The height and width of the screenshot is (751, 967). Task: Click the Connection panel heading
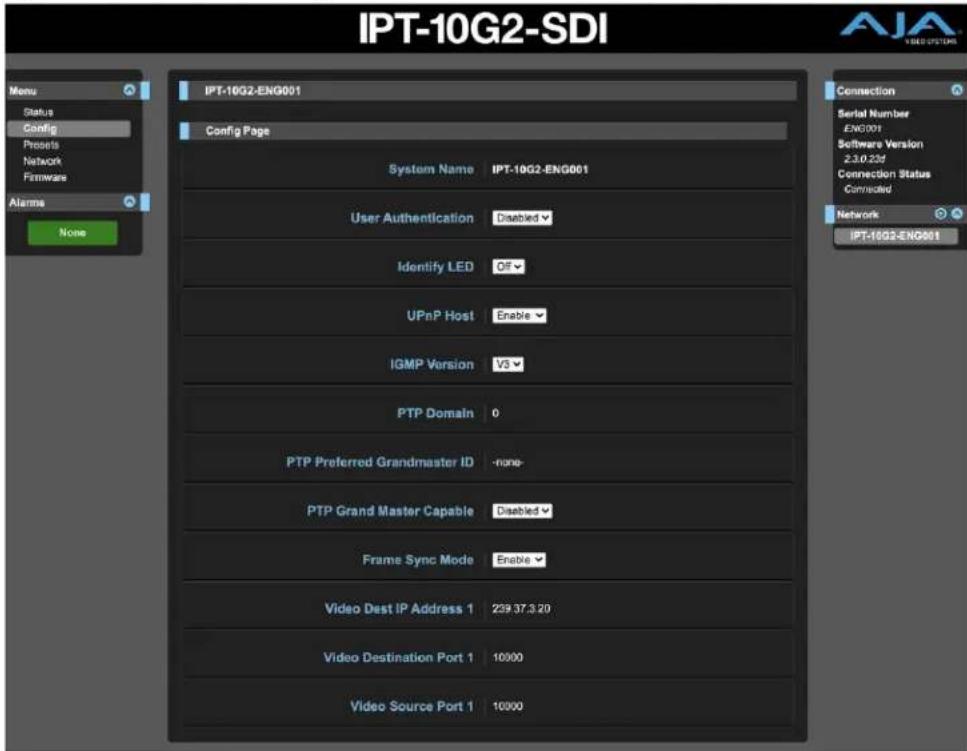pos(865,91)
